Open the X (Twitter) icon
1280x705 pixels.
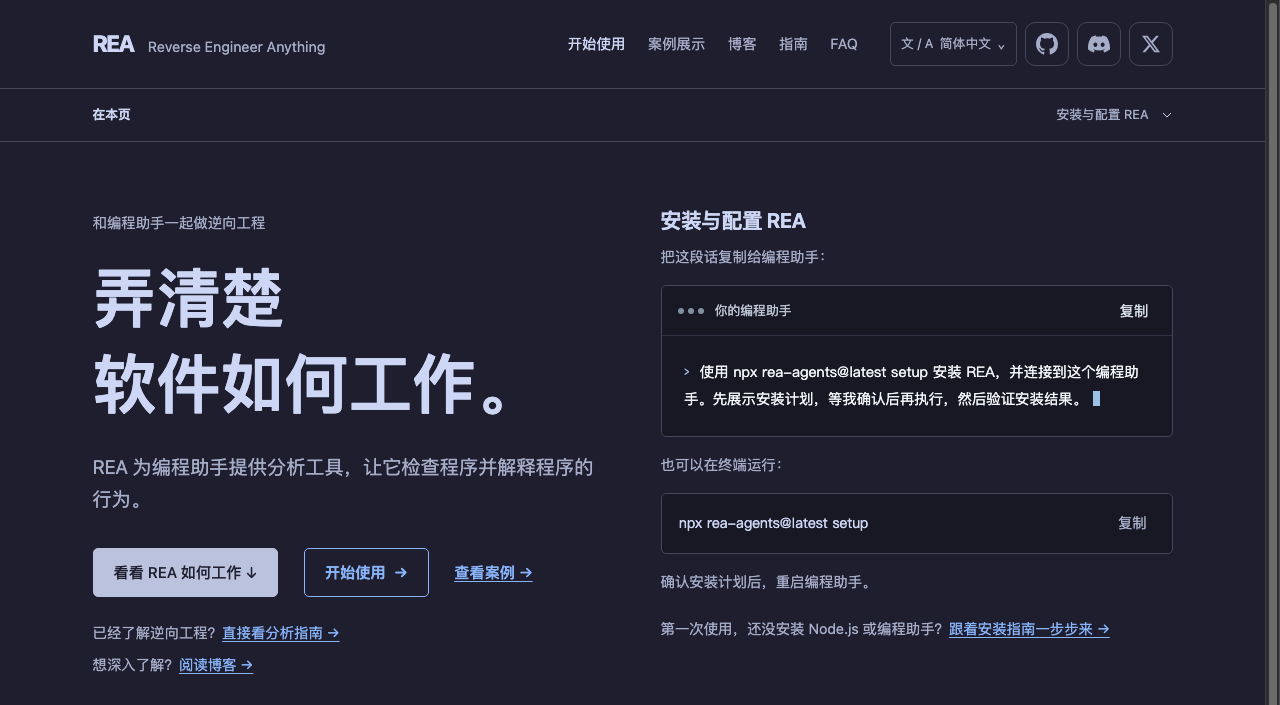(x=1151, y=44)
